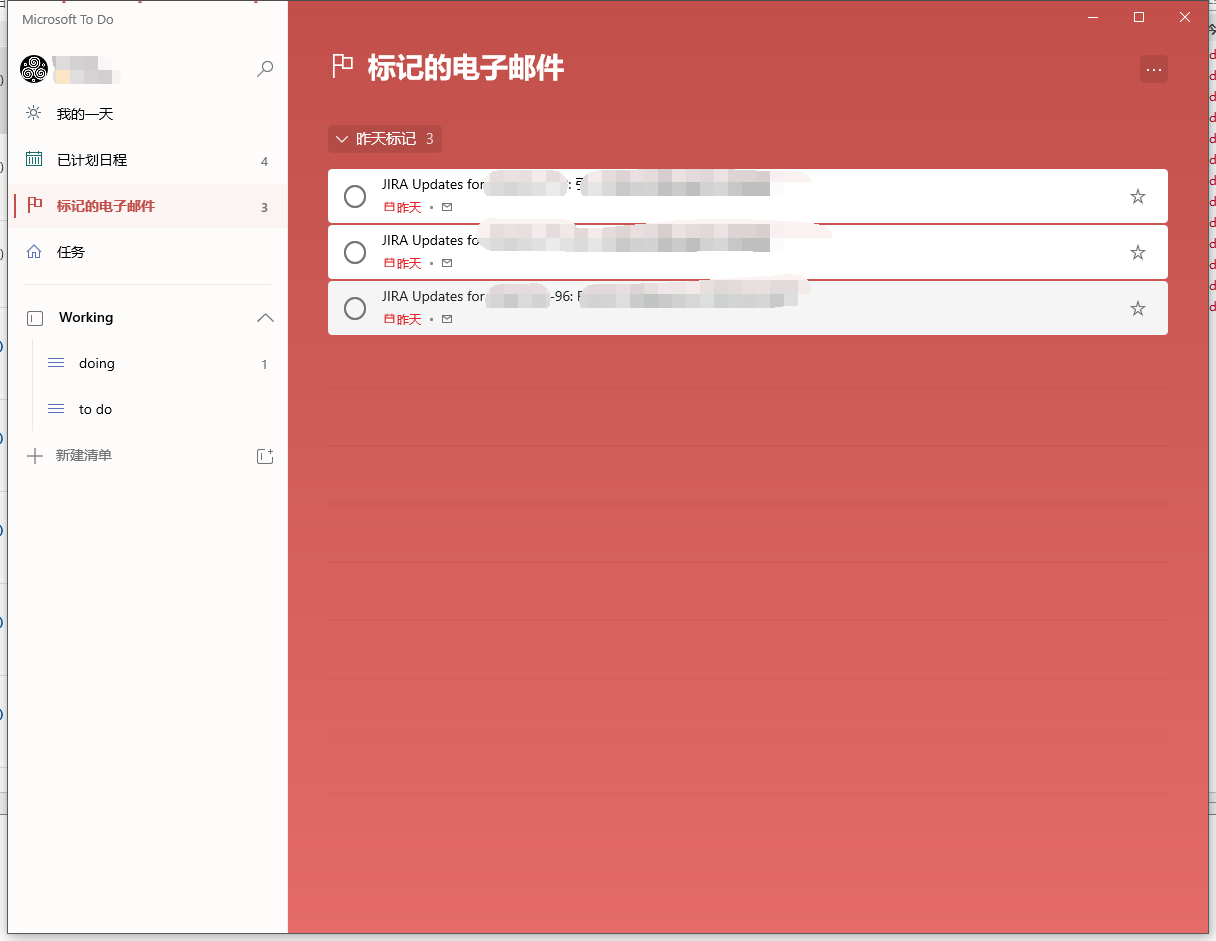1216x941 pixels.
Task: Click the 标记的电子邮件 page title
Action: point(466,67)
